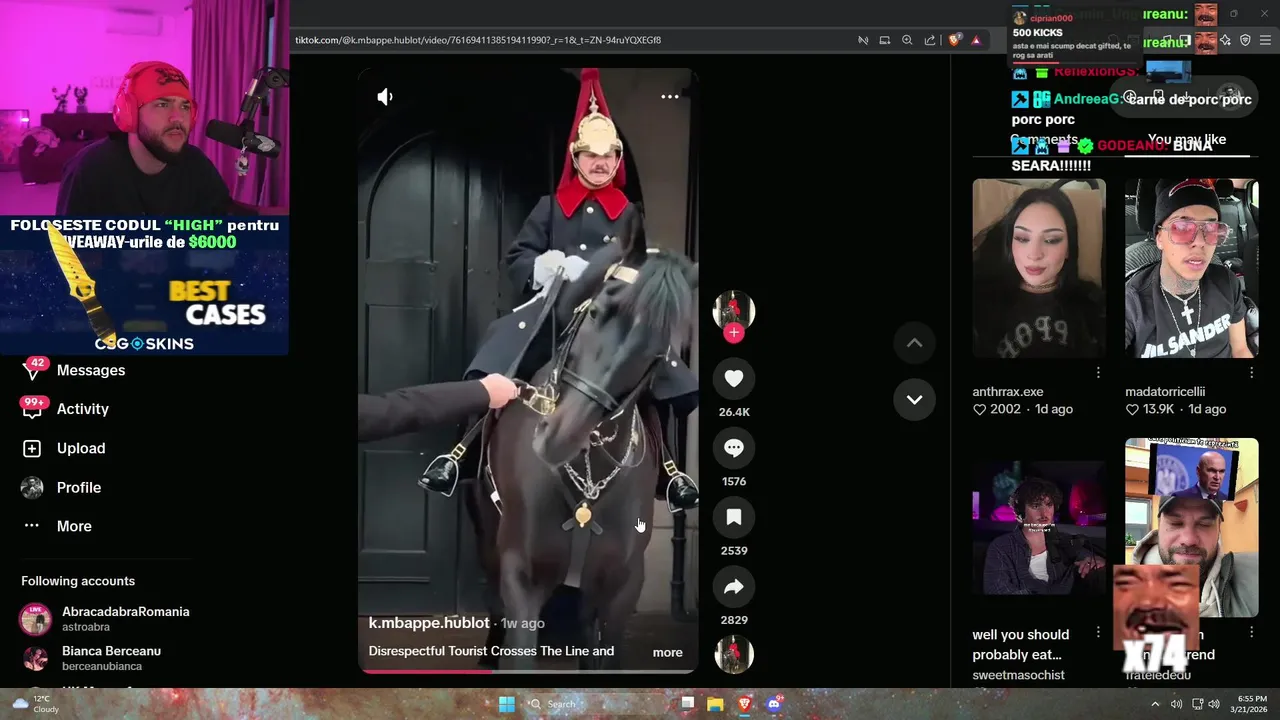
Task: Open options for madatorricellii video
Action: click(1251, 372)
